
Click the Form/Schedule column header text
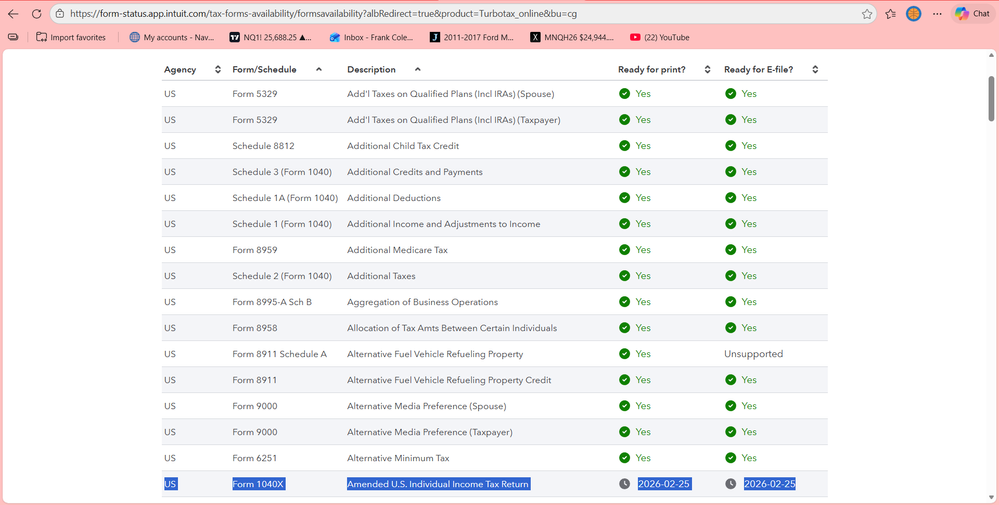(264, 69)
